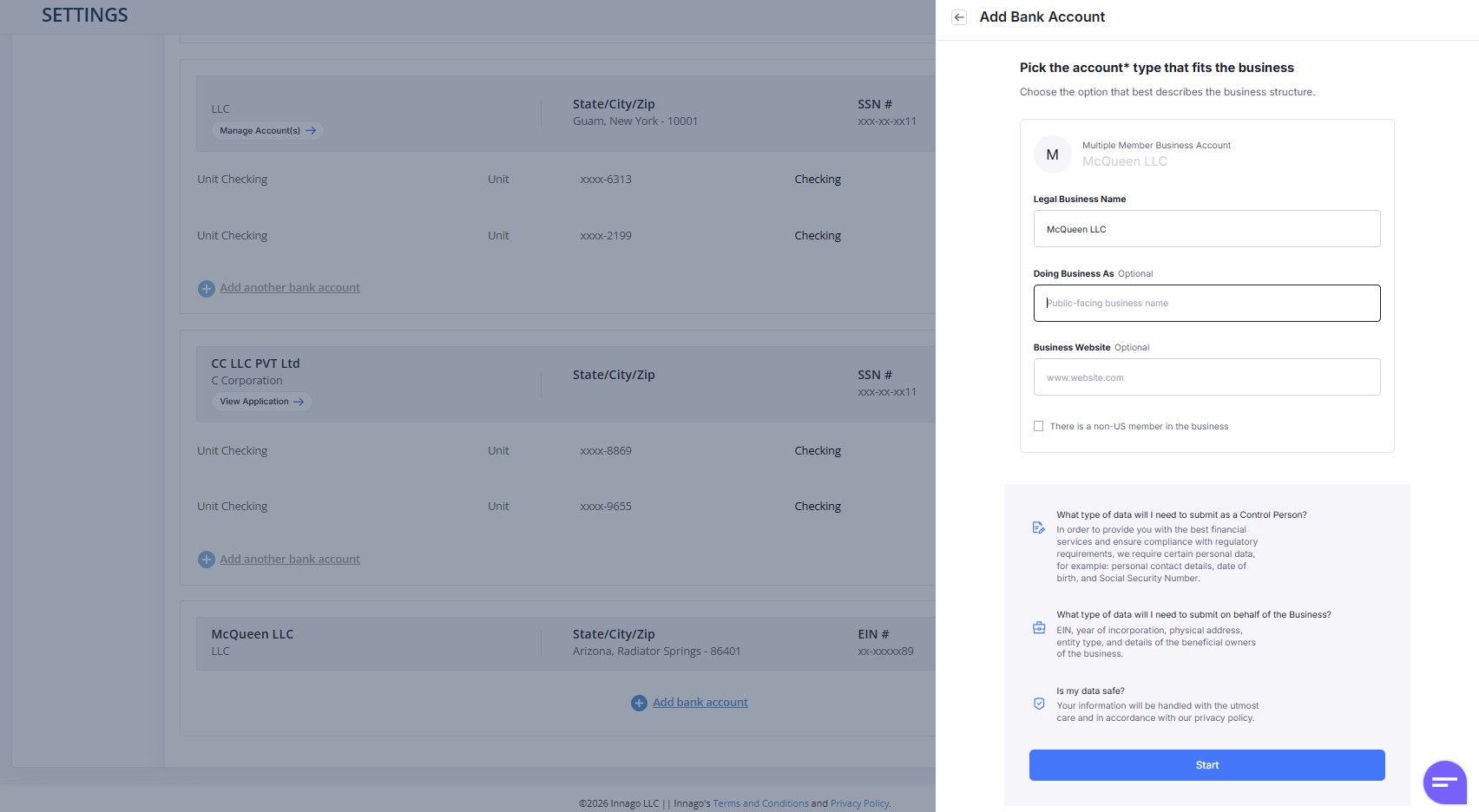The height and width of the screenshot is (812, 1479).
Task: Open View Application for CC LLC PVT Ltd
Action: coord(261,402)
